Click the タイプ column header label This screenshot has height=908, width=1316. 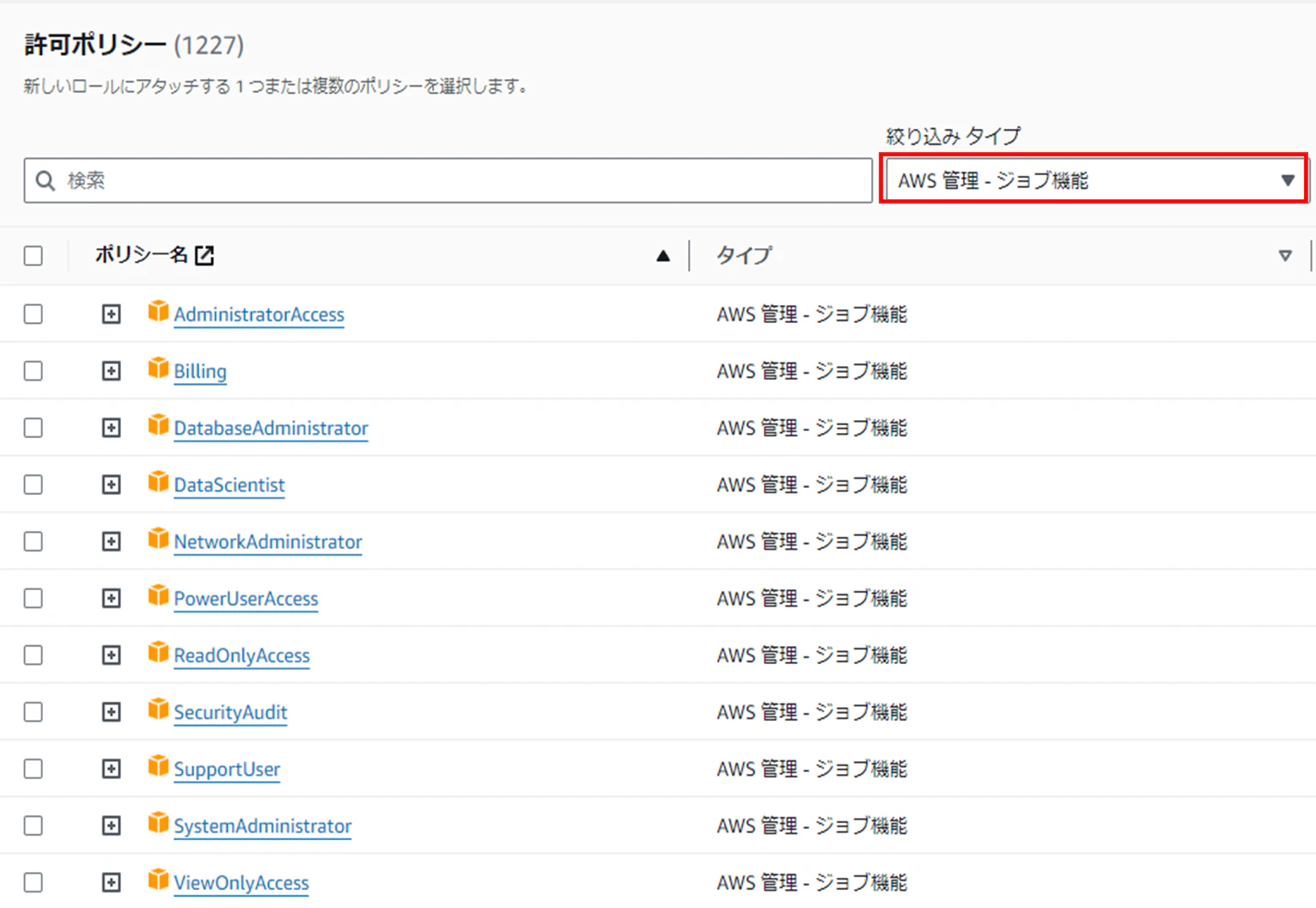pyautogui.click(x=744, y=255)
